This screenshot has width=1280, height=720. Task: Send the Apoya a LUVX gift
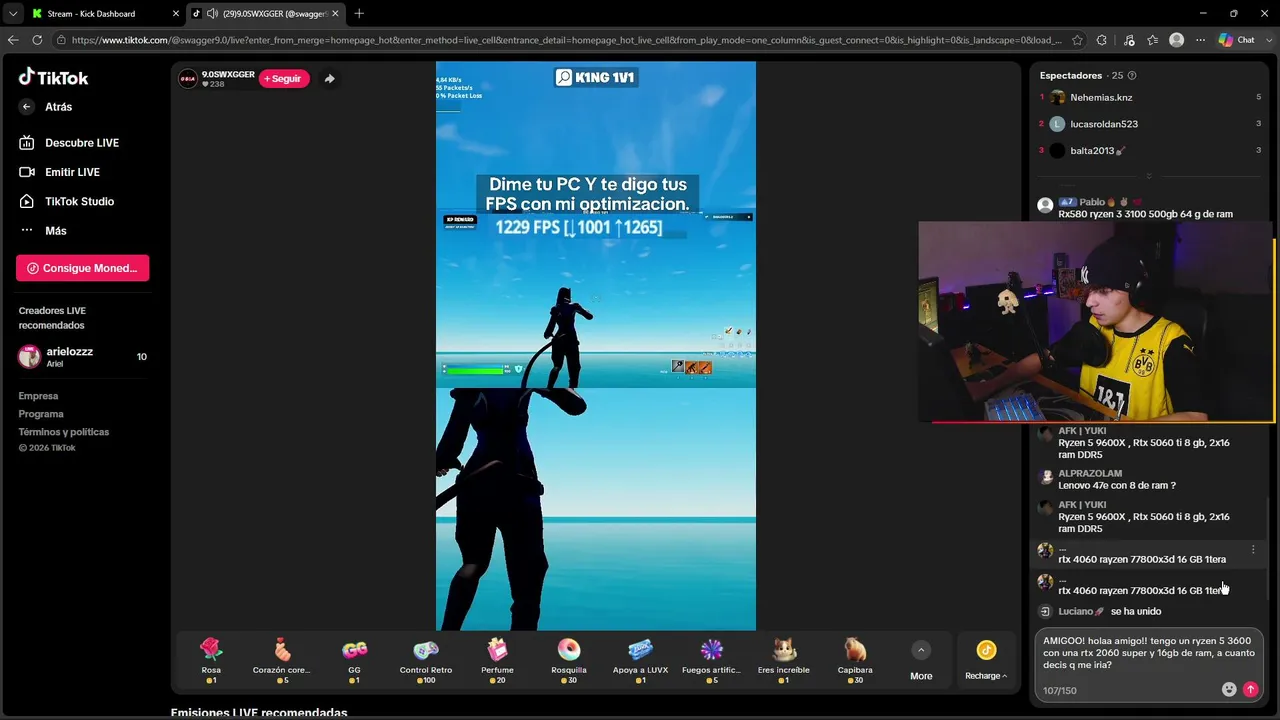click(x=640, y=661)
